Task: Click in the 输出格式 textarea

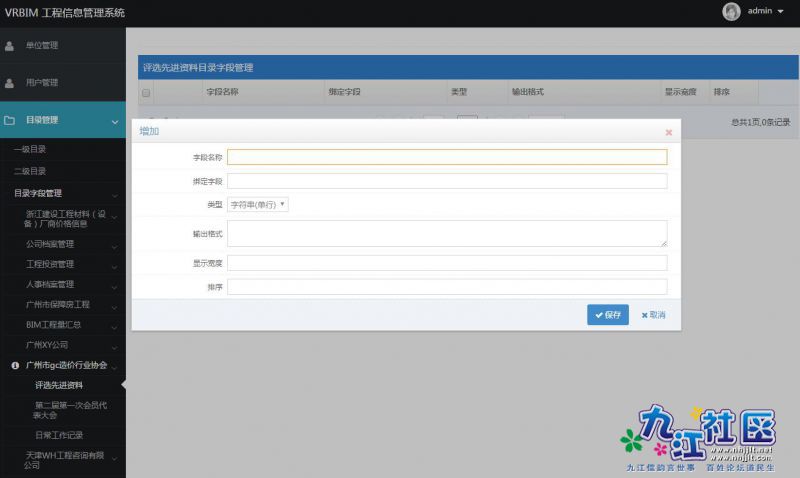Action: point(447,233)
